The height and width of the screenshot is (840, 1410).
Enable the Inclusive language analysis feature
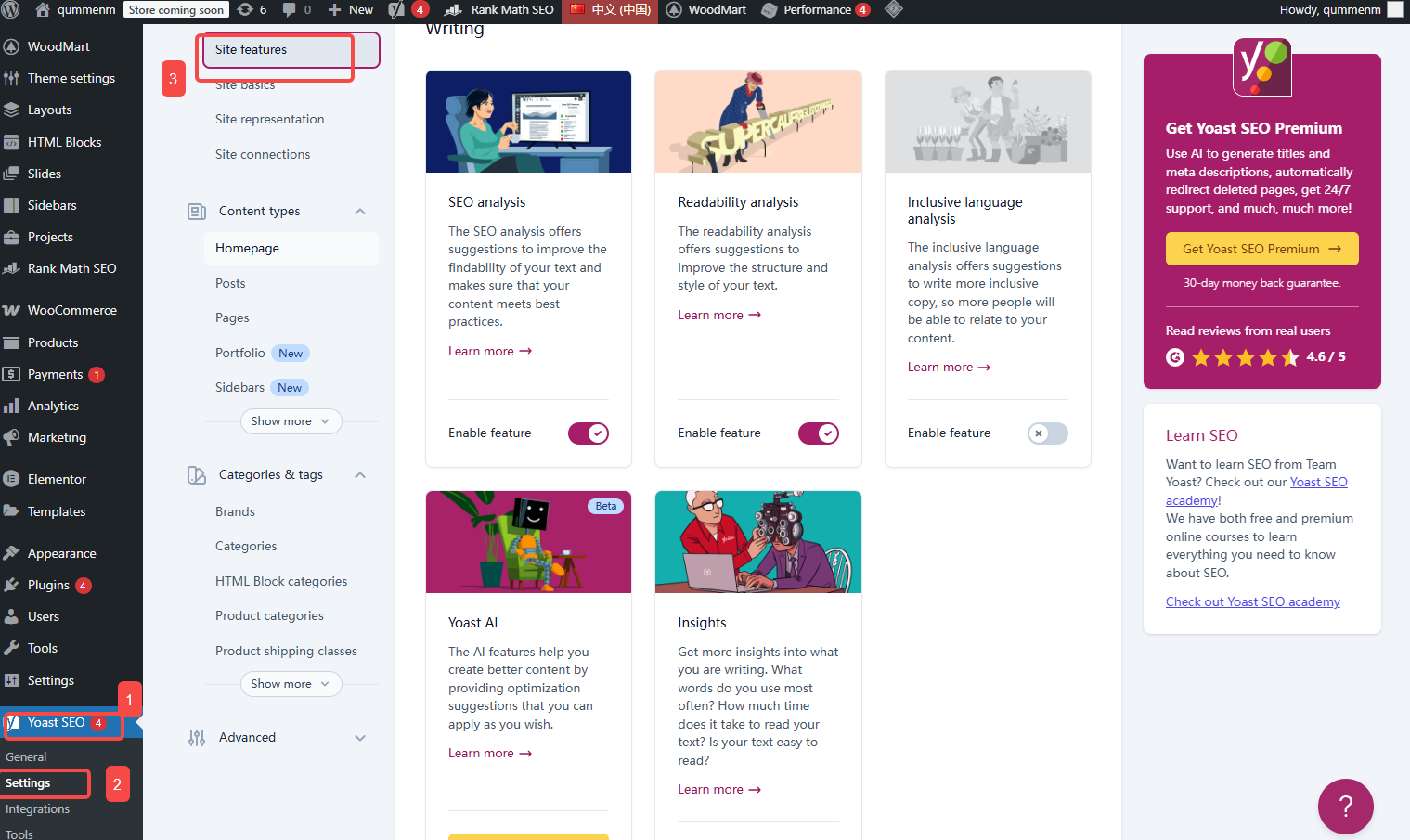click(1047, 433)
